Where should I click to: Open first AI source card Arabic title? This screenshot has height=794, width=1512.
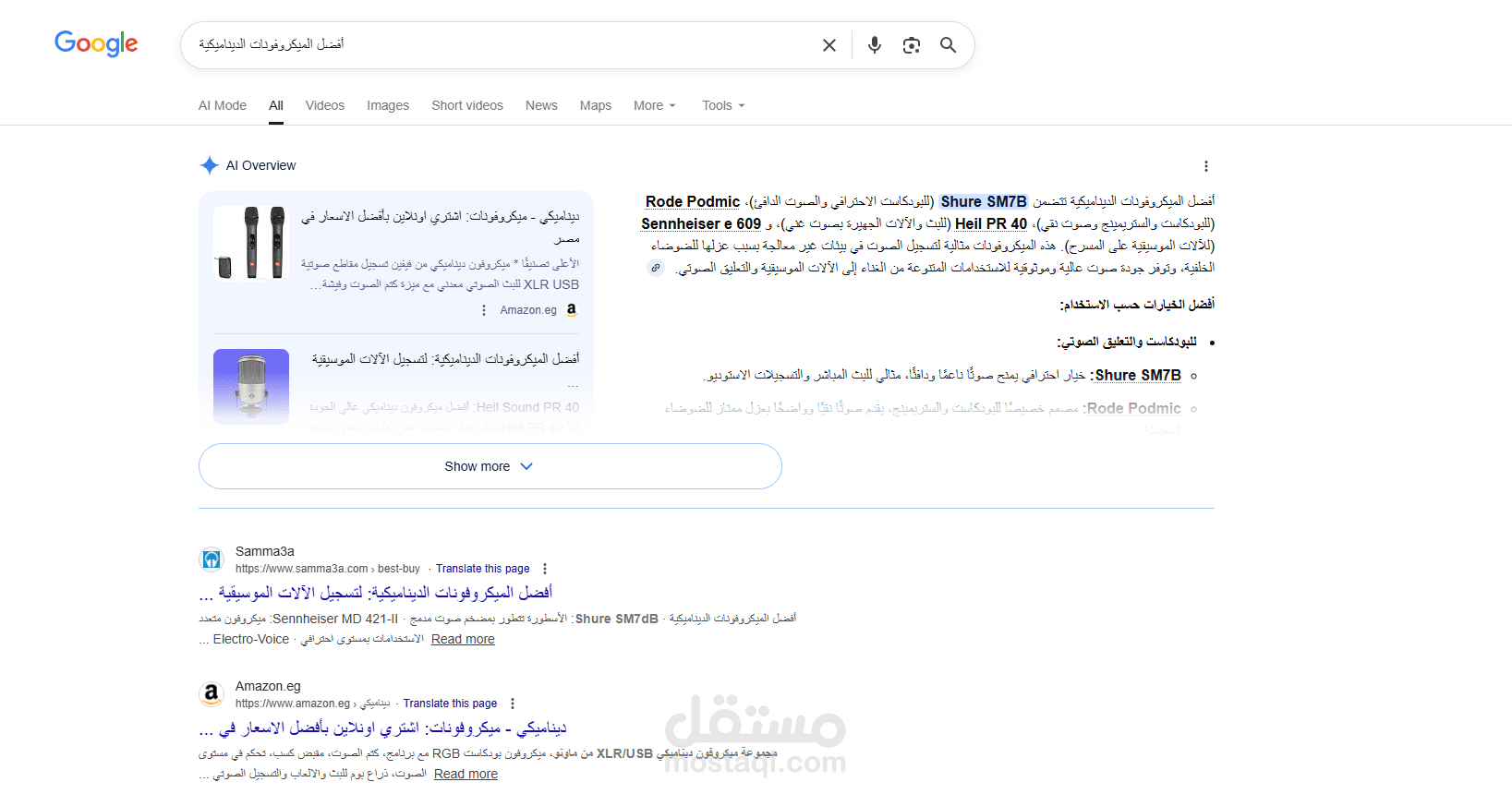[x=441, y=226]
